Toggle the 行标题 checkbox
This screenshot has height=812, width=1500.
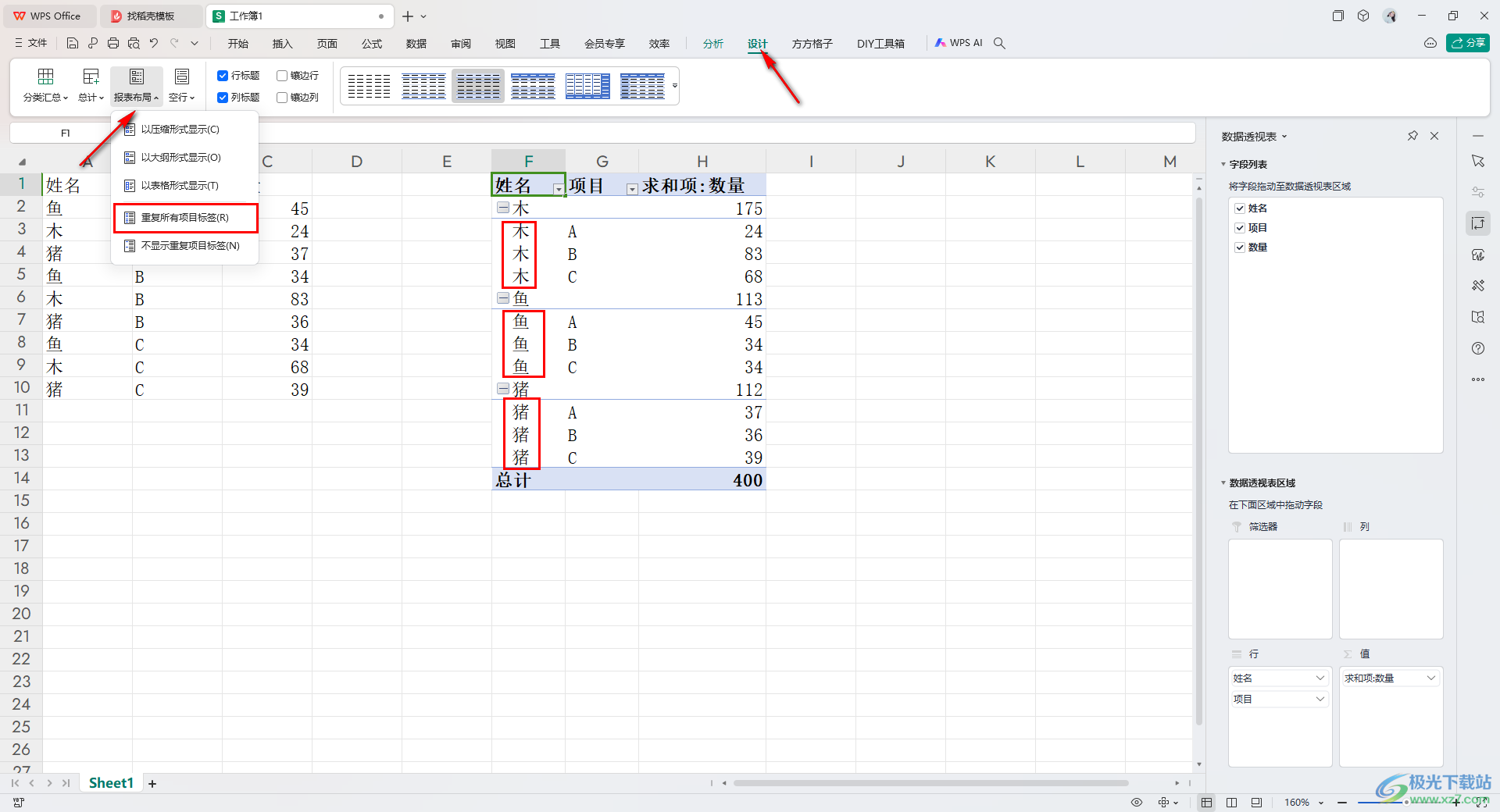(x=223, y=76)
